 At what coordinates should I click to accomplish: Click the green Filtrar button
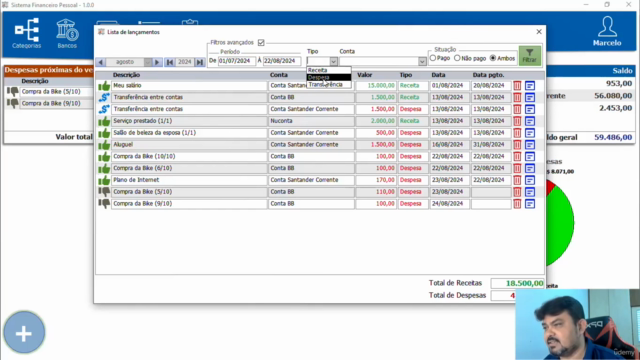[x=529, y=56]
